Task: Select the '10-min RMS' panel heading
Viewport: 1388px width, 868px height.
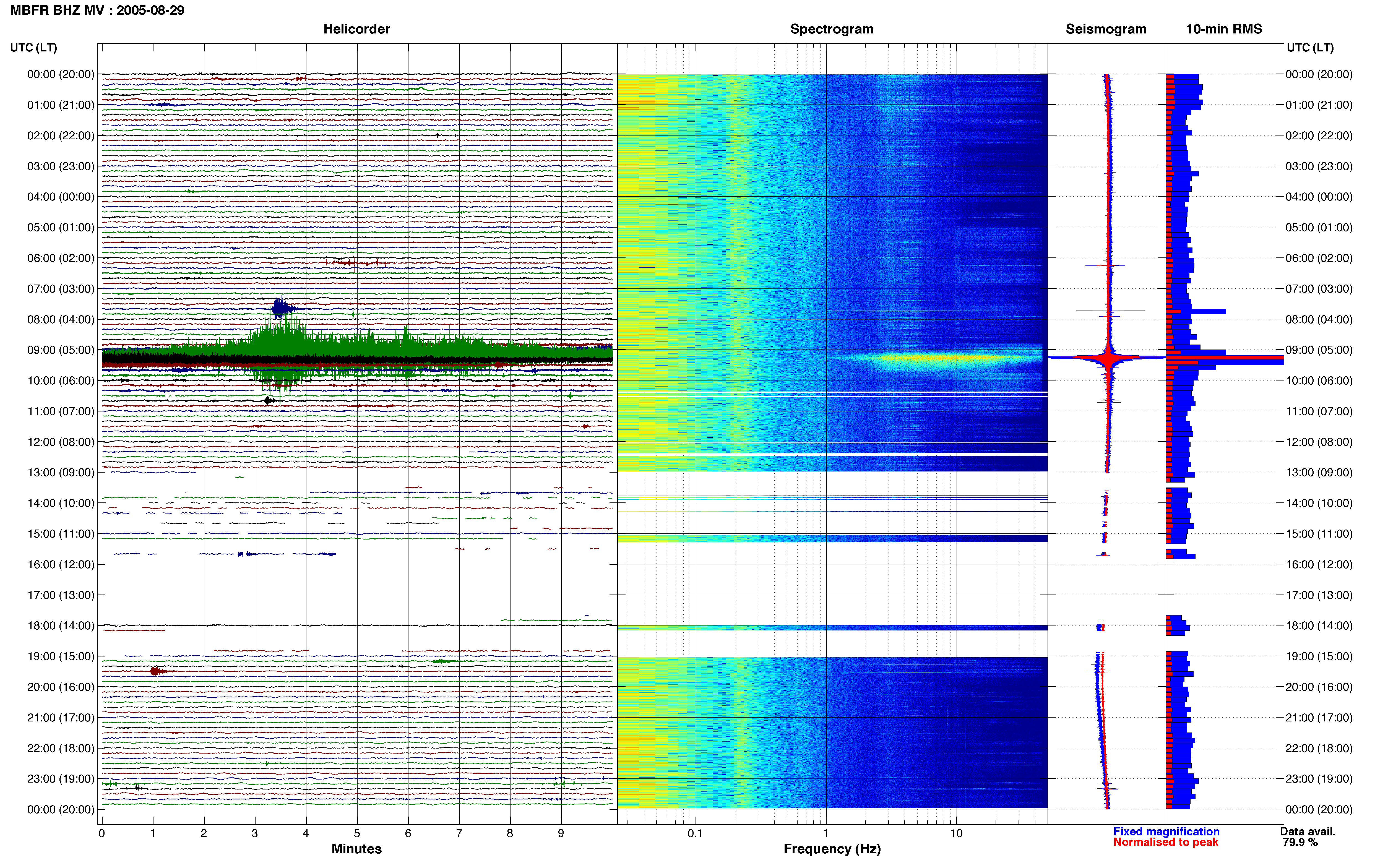Action: (x=1224, y=29)
